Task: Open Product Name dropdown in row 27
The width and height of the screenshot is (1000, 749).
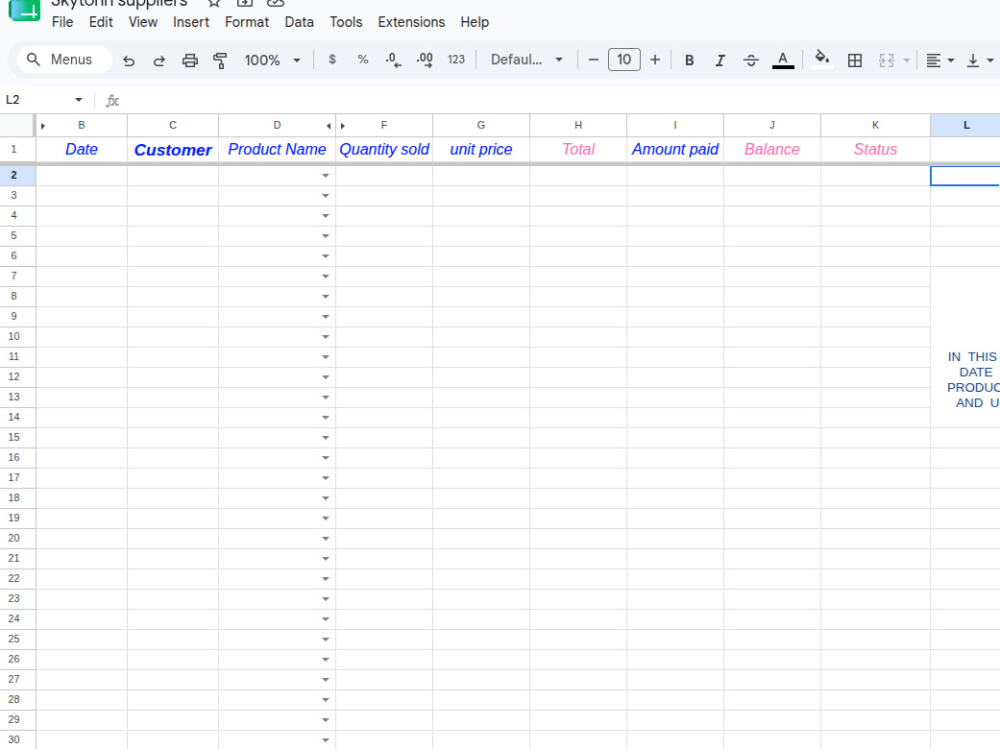Action: (x=325, y=679)
